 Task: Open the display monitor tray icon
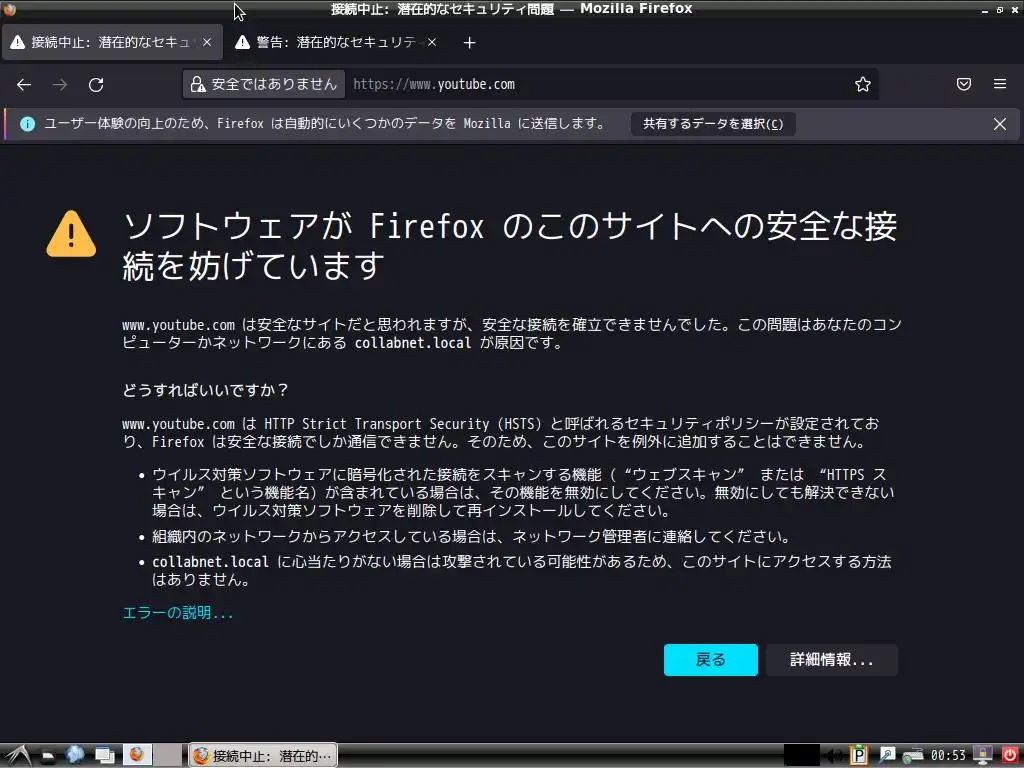(x=983, y=756)
